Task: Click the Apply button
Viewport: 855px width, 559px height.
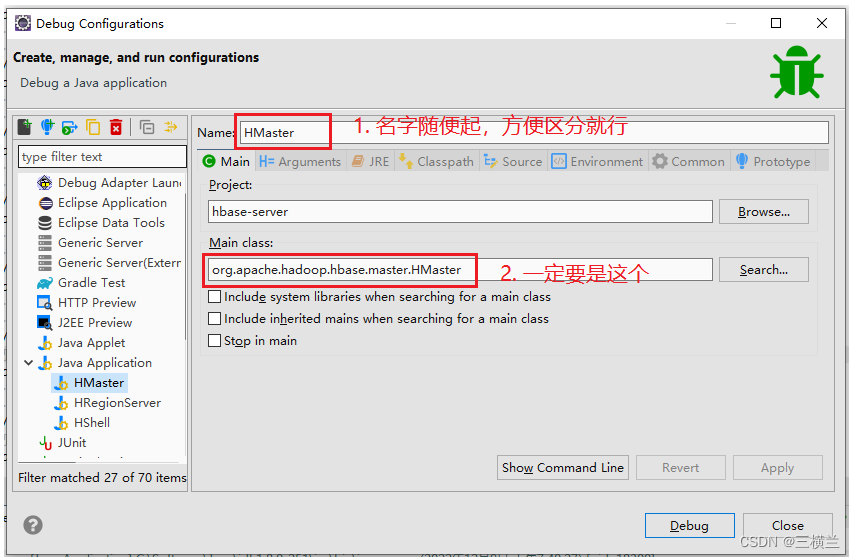Action: [778, 468]
